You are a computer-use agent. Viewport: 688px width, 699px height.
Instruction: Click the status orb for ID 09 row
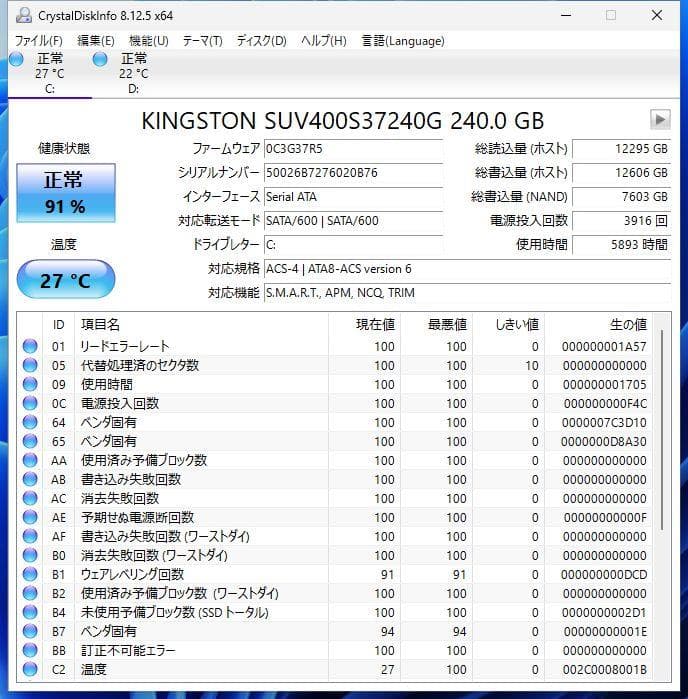click(x=30, y=384)
